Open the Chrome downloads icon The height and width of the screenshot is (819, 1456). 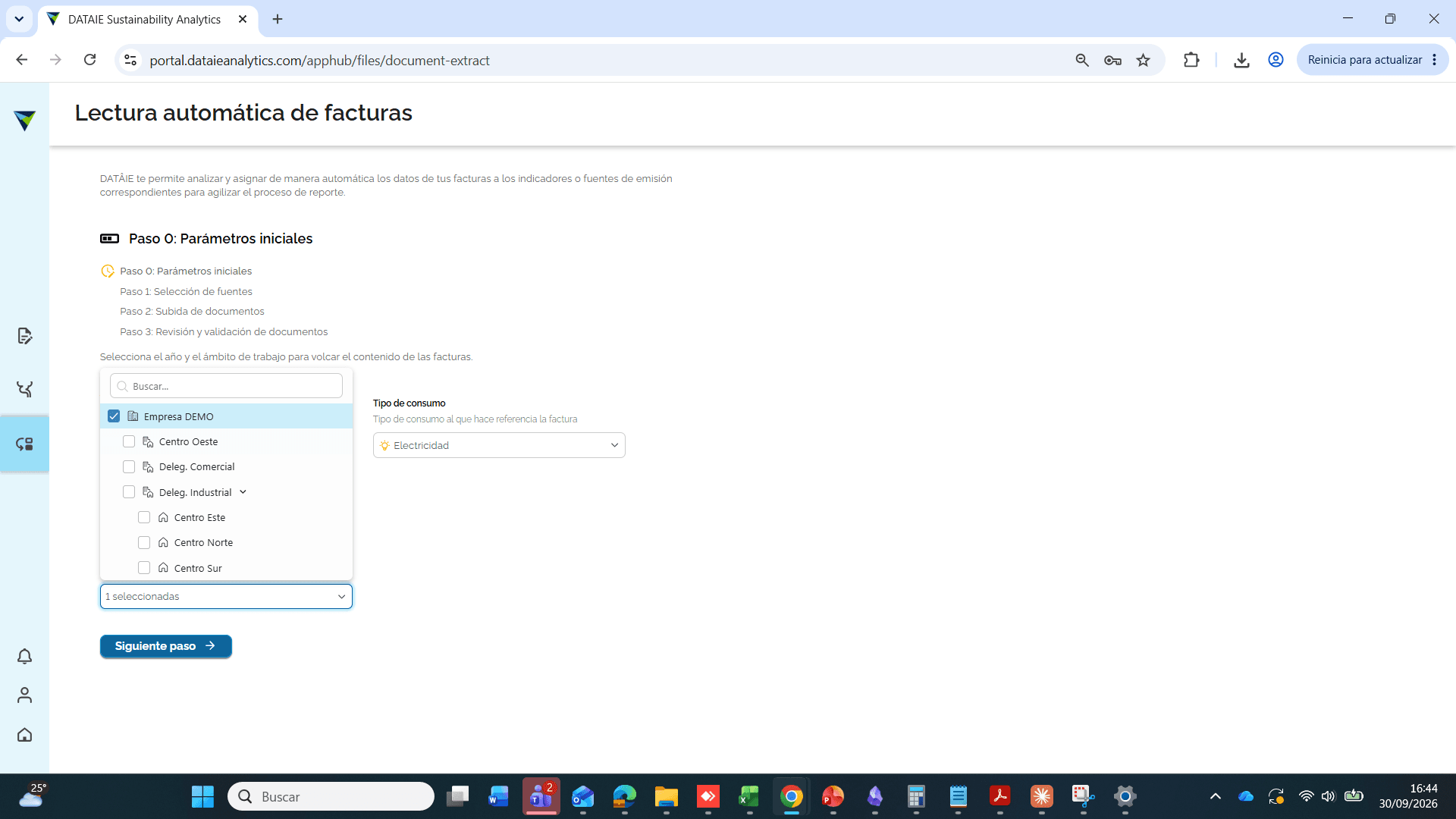(x=1241, y=60)
